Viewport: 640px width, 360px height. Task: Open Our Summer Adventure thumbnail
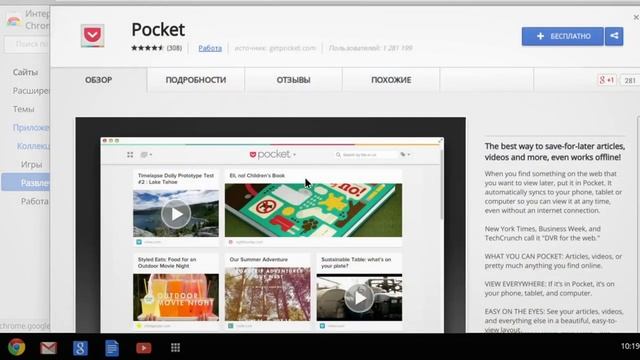268,294
